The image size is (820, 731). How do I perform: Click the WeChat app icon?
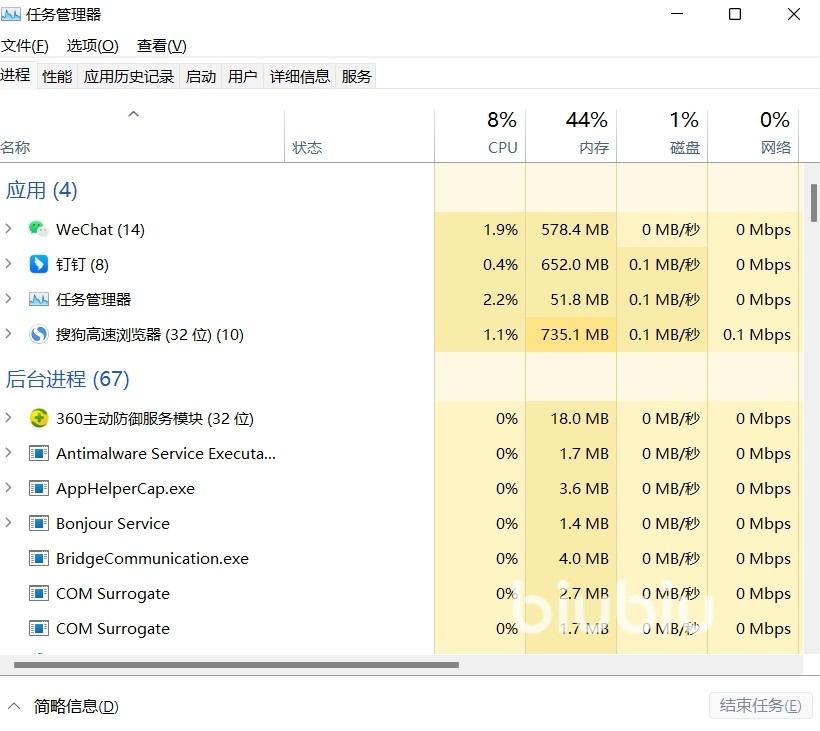(38, 229)
